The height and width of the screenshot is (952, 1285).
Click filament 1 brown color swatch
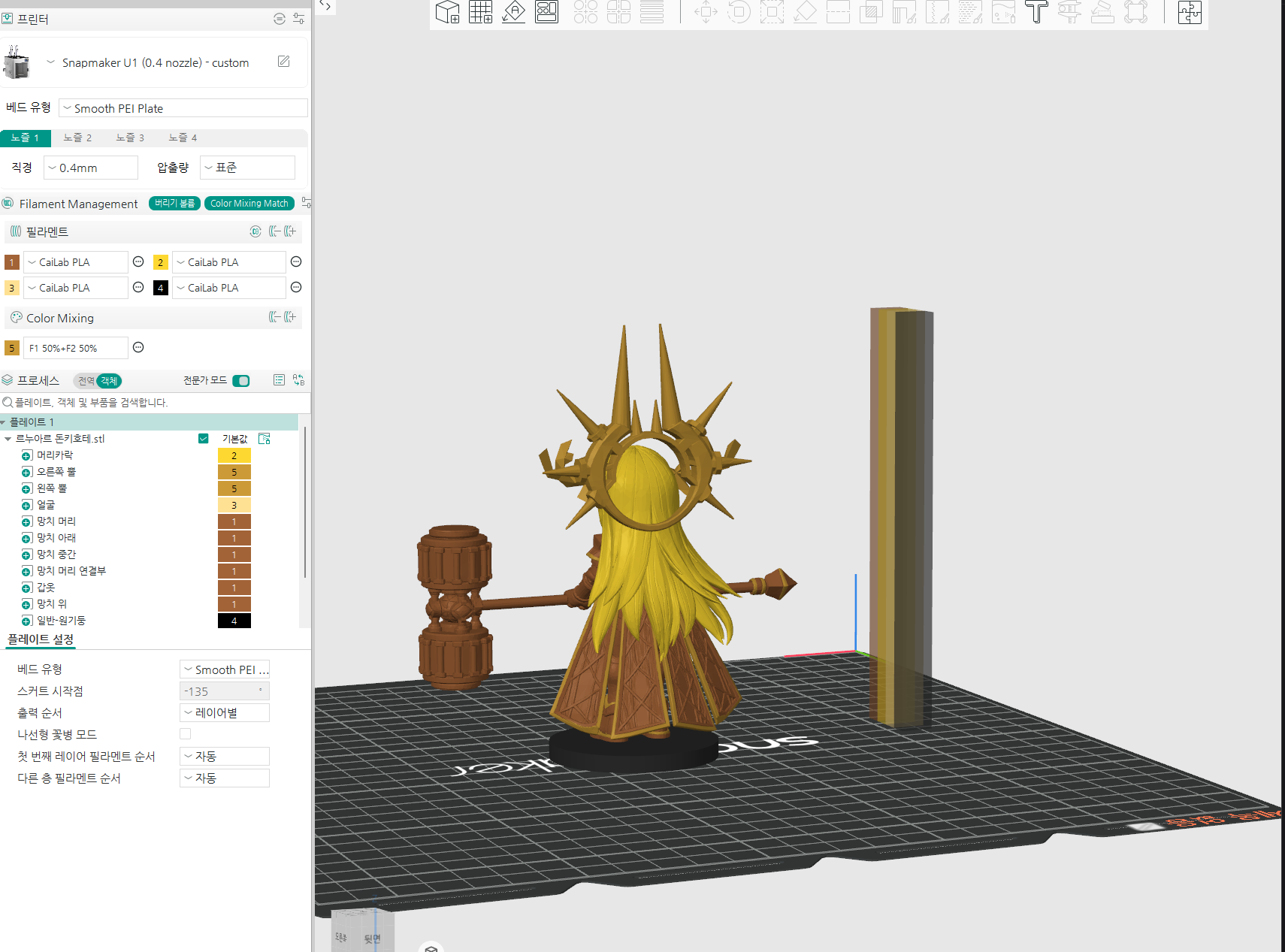[12, 262]
